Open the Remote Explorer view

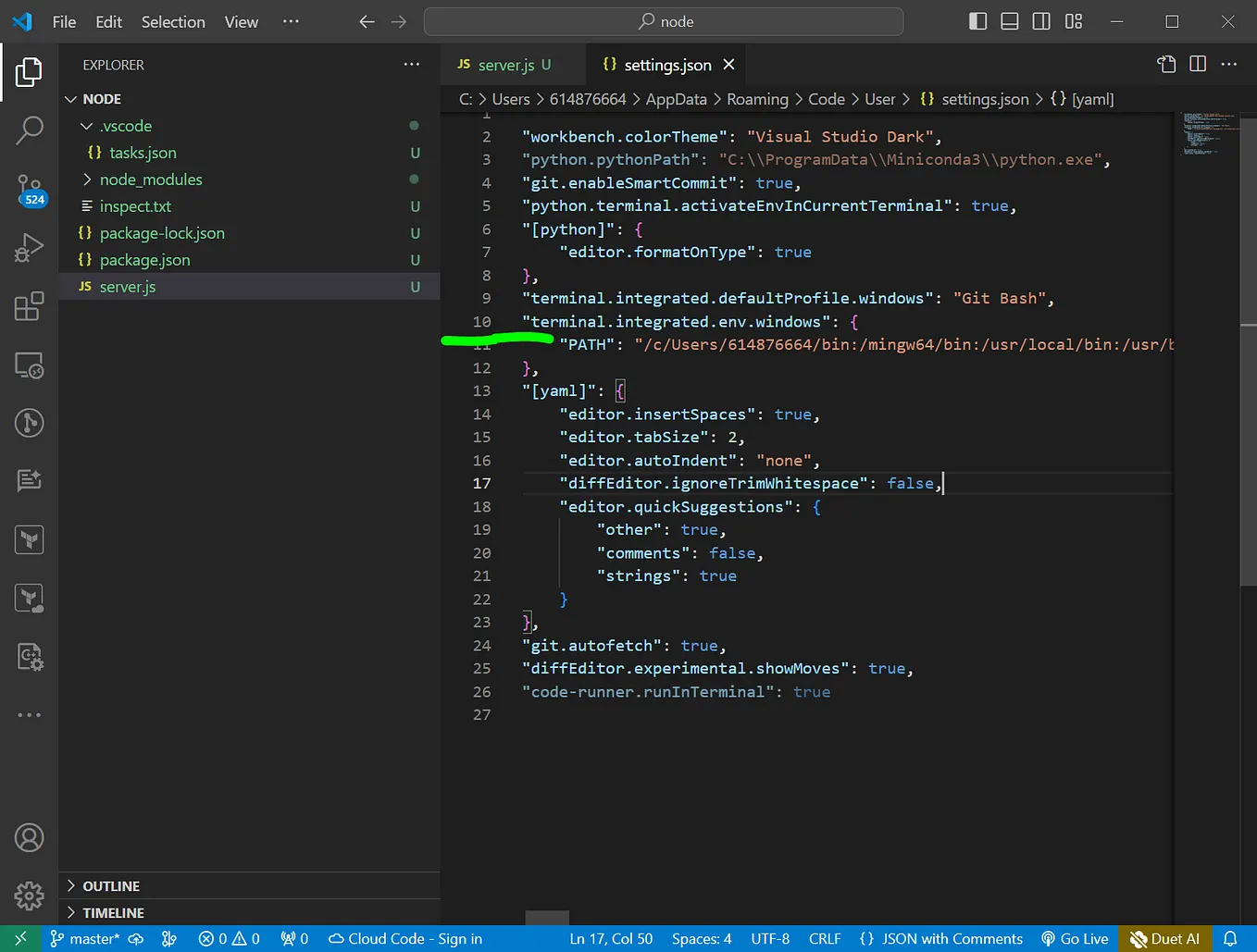(30, 365)
